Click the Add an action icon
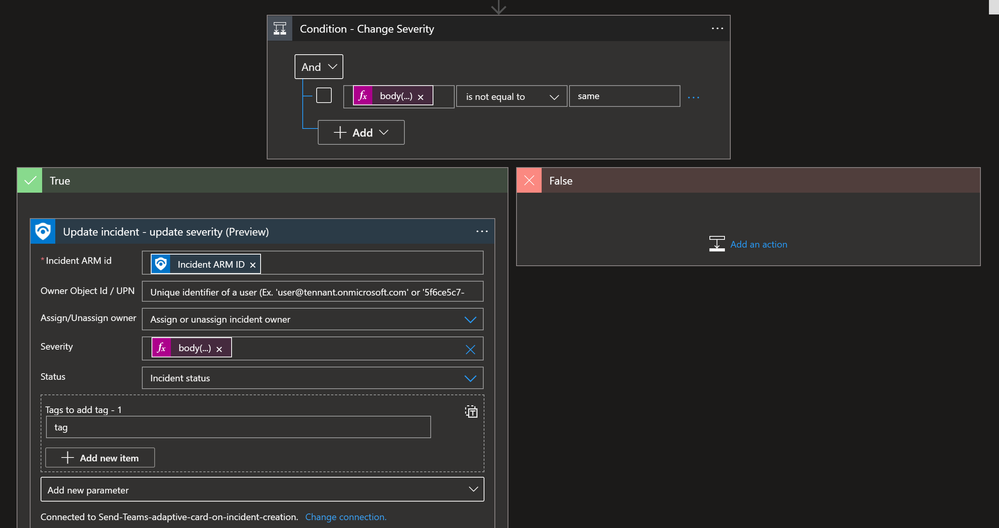Image resolution: width=999 pixels, height=528 pixels. coord(717,243)
